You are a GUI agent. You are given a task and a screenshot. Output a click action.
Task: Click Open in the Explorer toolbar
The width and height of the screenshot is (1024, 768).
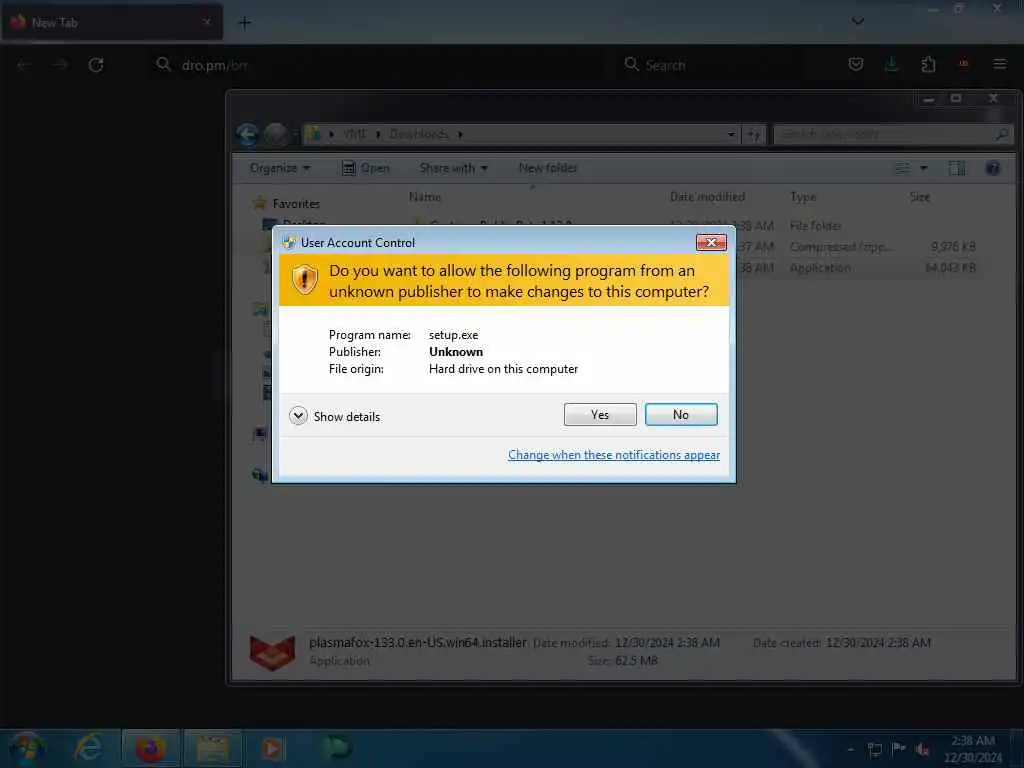click(x=366, y=168)
